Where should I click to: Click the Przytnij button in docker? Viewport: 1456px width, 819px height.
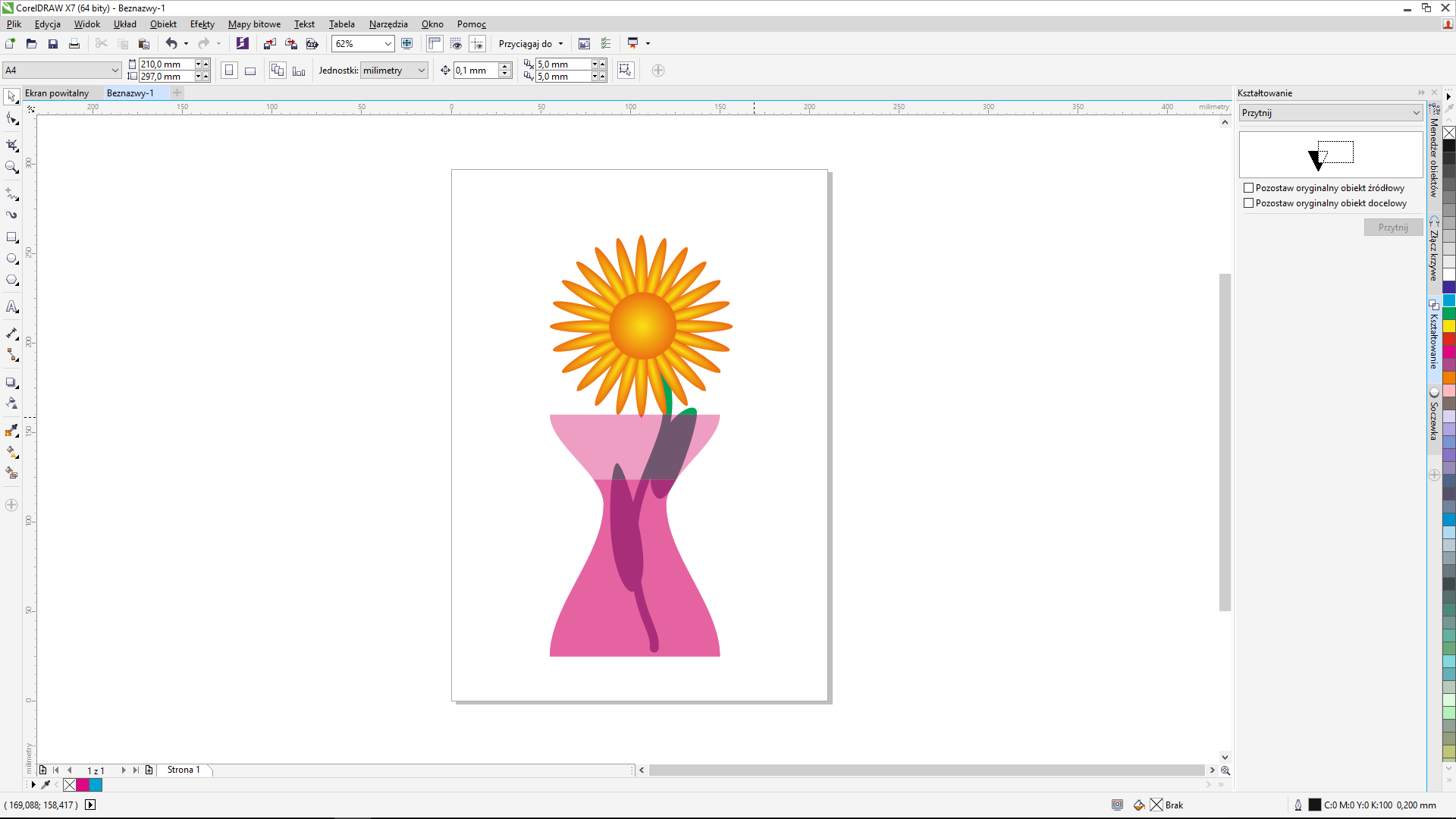coord(1392,227)
